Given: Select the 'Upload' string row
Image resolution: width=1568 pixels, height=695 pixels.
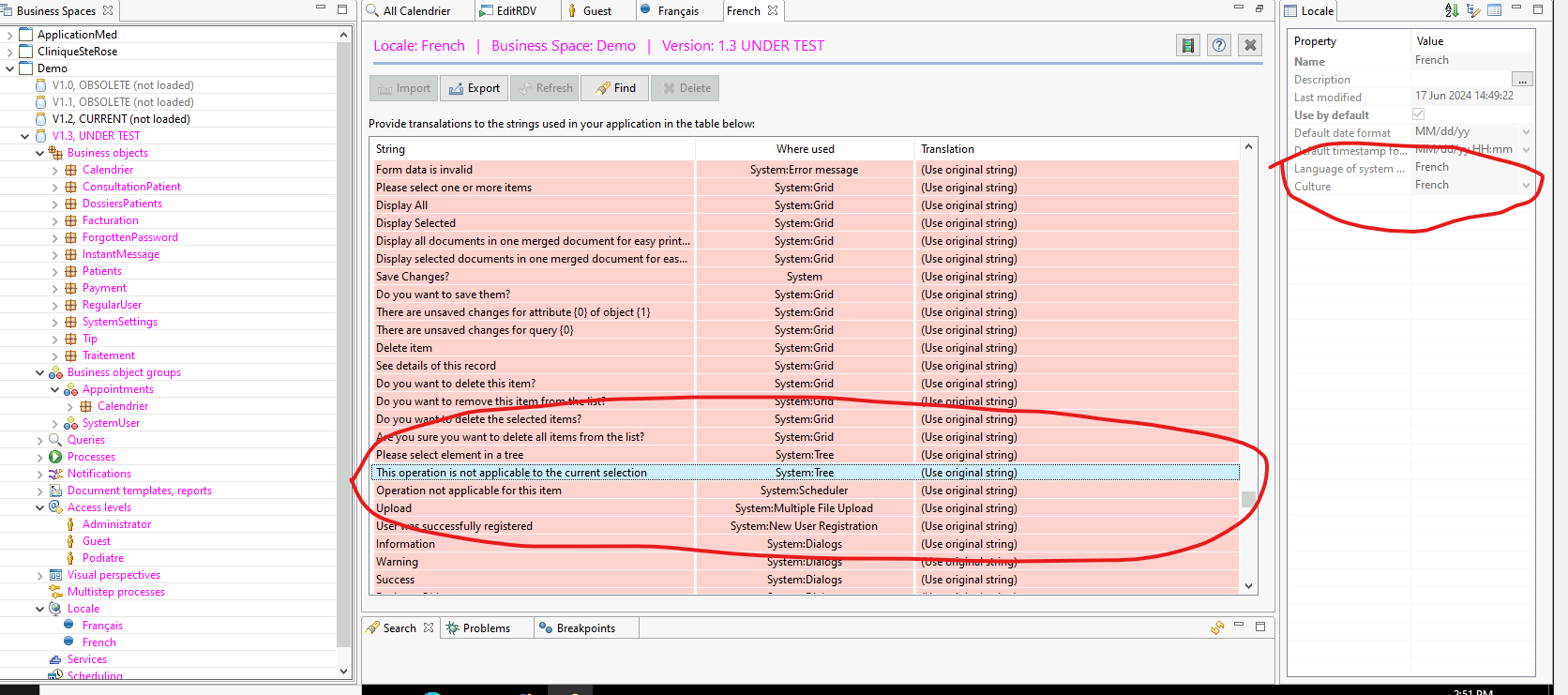Looking at the screenshot, I should pyautogui.click(x=806, y=508).
